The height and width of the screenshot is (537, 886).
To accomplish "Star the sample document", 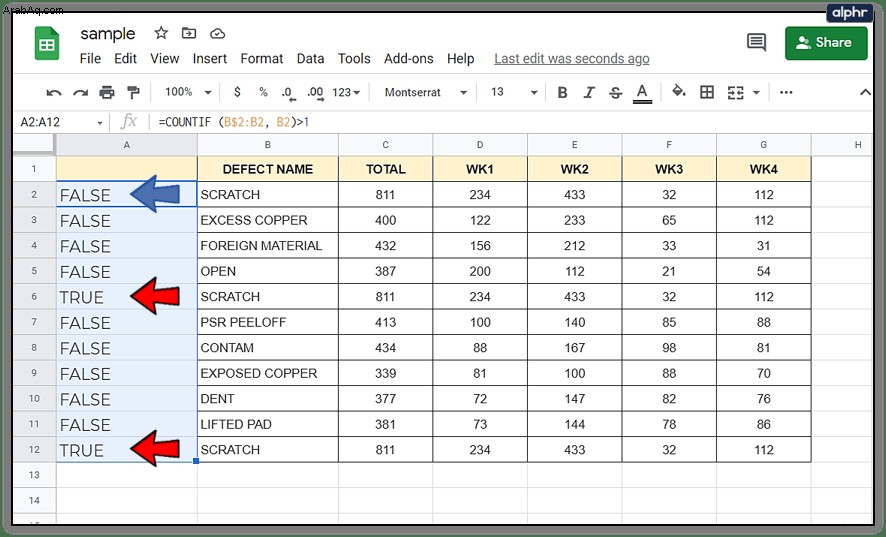I will click(161, 33).
